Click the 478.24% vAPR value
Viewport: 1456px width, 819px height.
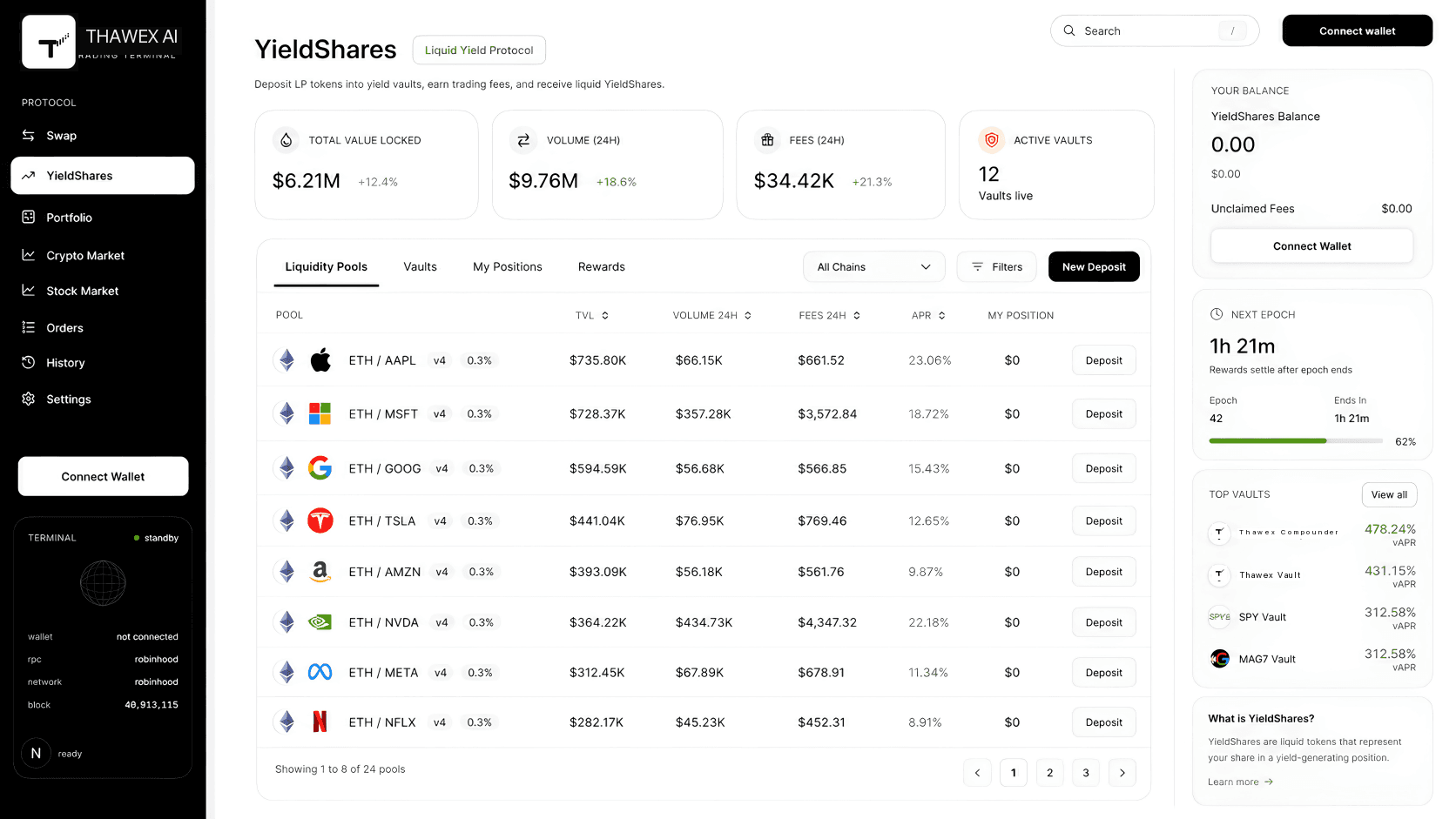click(x=1390, y=529)
